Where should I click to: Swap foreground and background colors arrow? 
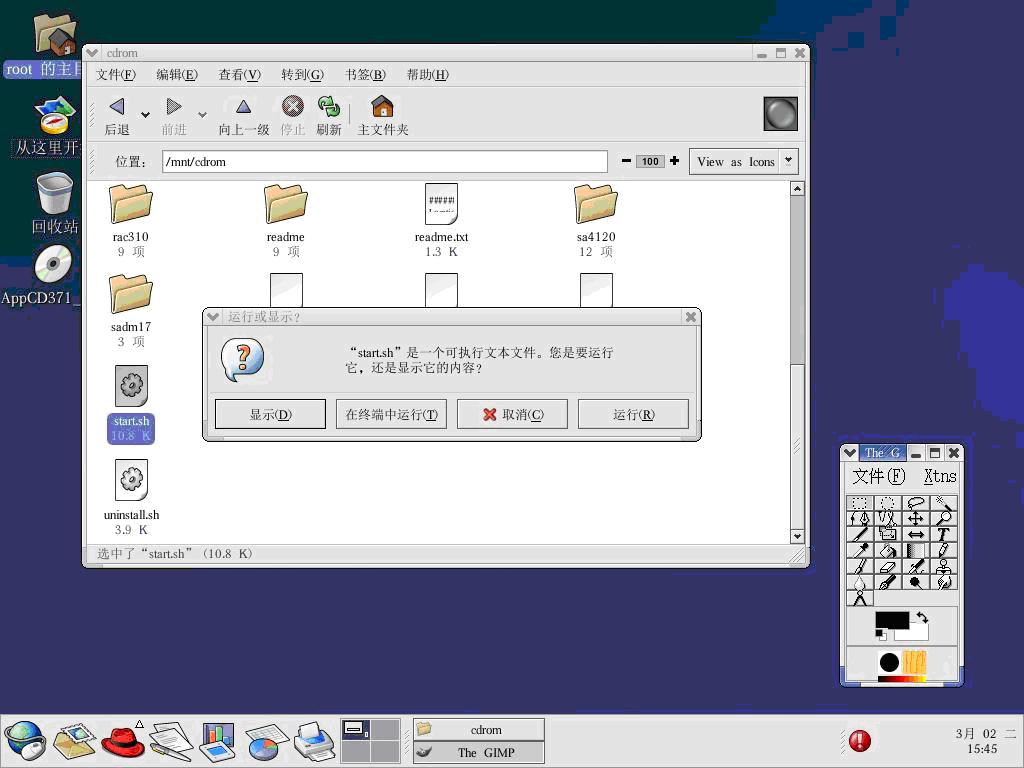[x=922, y=618]
